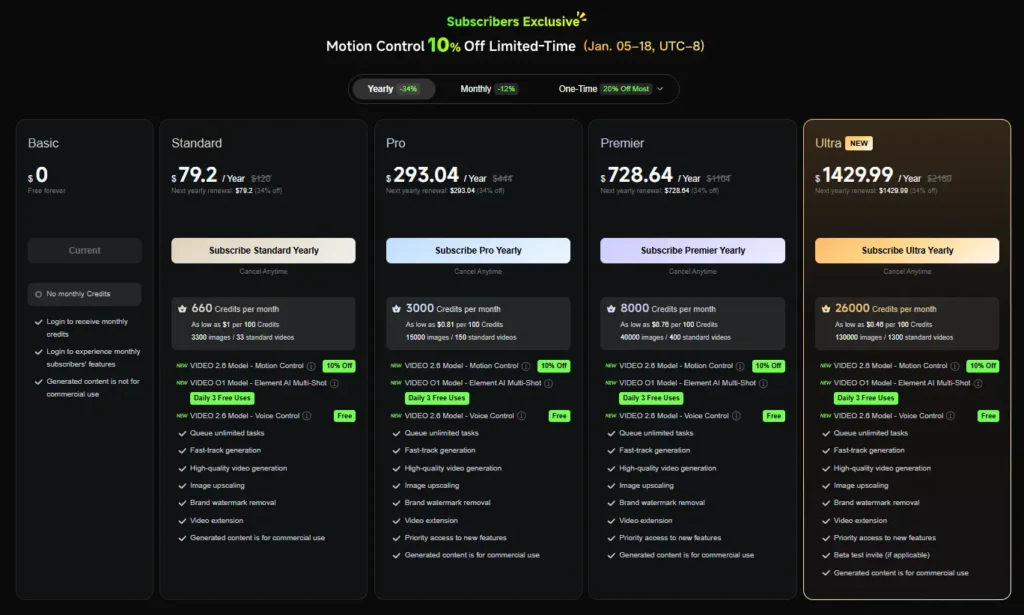The width and height of the screenshot is (1024, 615).
Task: Select the Monthly billing option
Action: tap(488, 89)
